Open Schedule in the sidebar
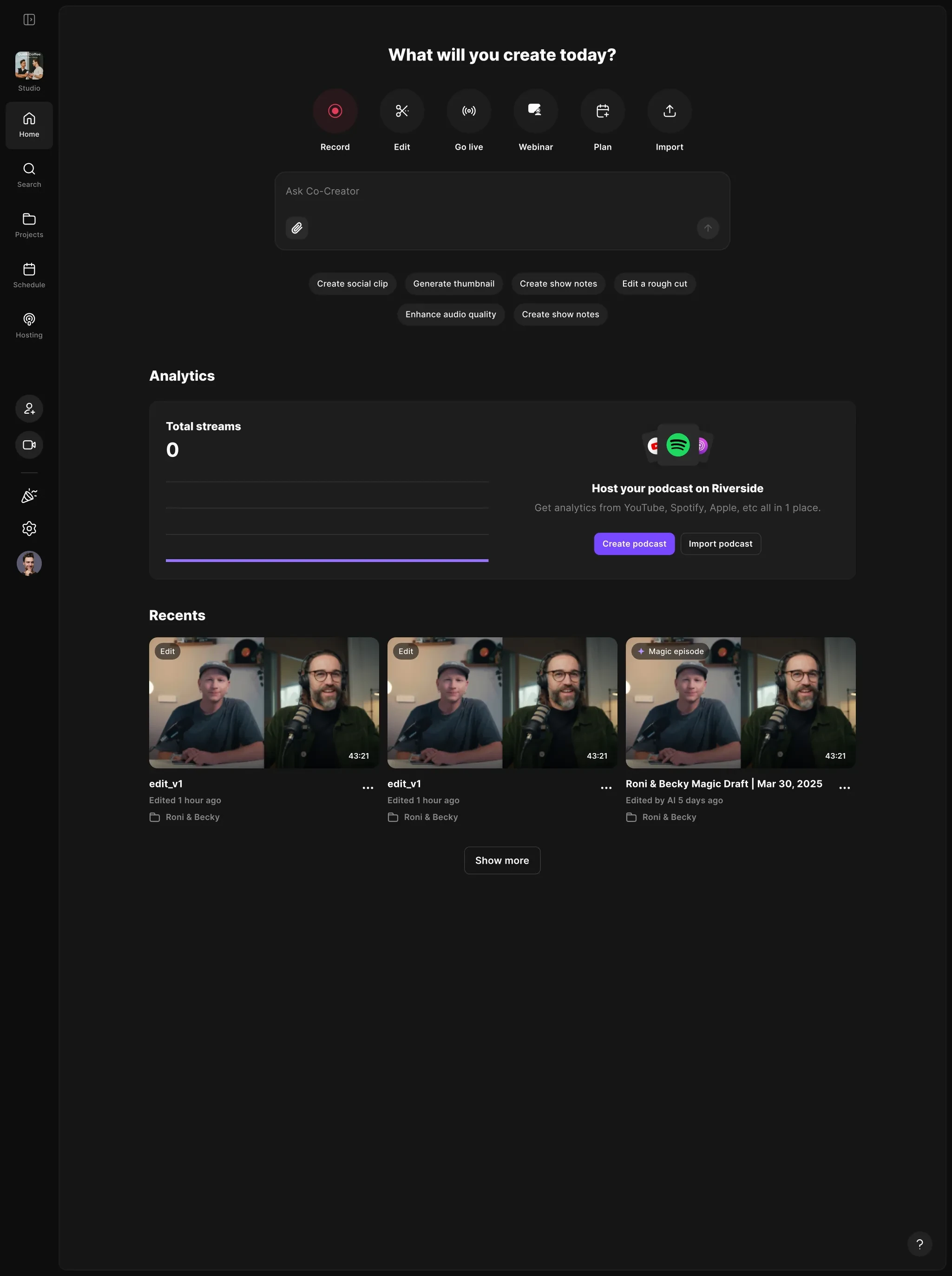952x1276 pixels. coord(29,276)
